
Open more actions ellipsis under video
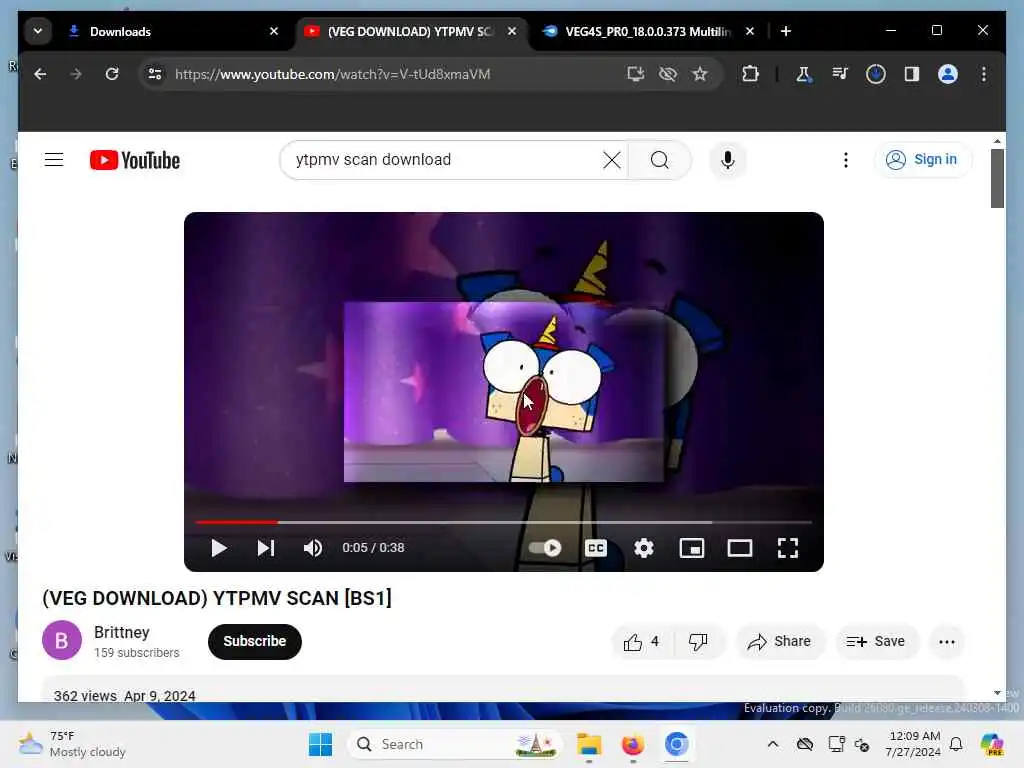tap(947, 642)
